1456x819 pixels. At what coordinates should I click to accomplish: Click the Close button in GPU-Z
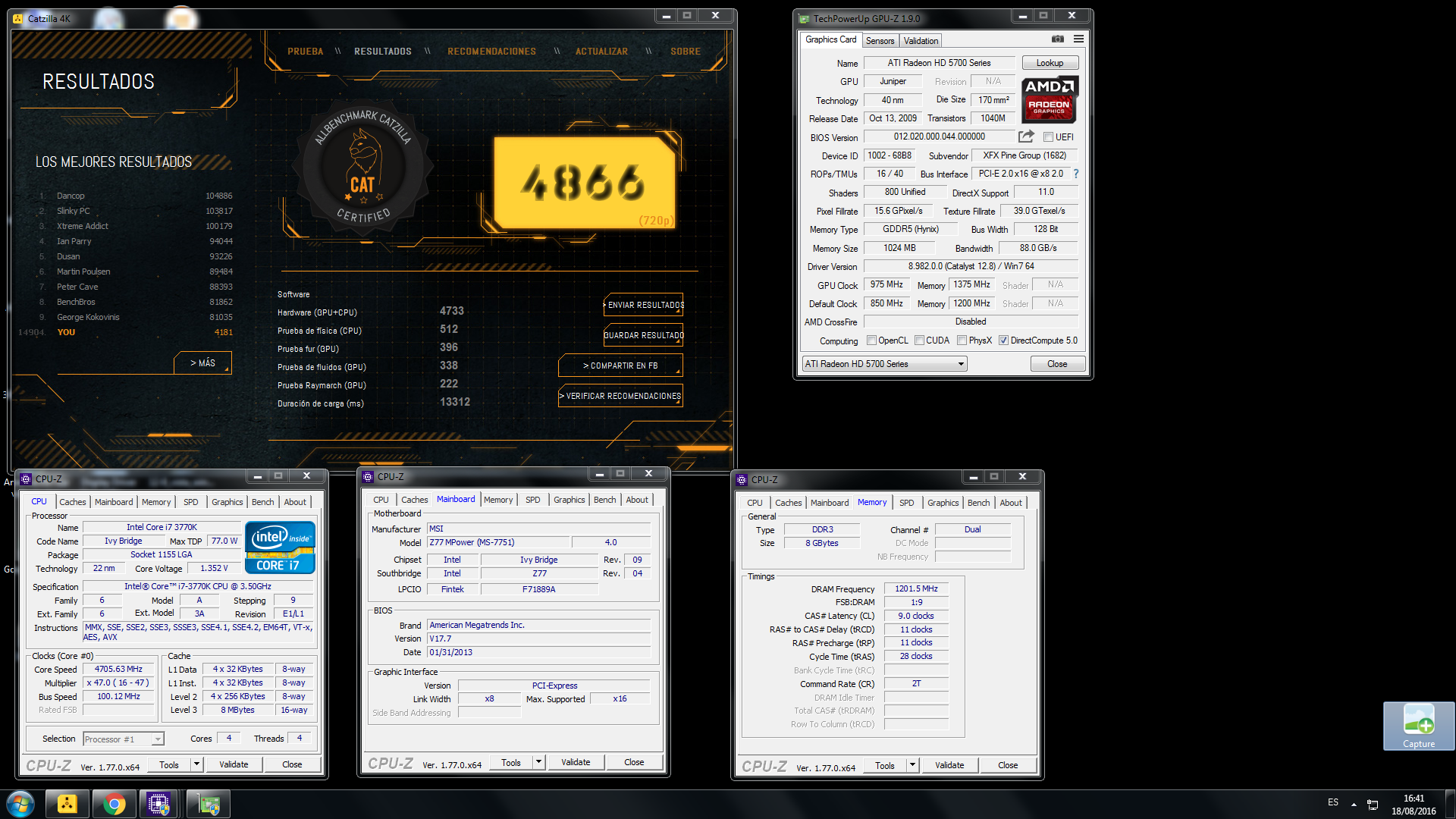click(x=1057, y=364)
